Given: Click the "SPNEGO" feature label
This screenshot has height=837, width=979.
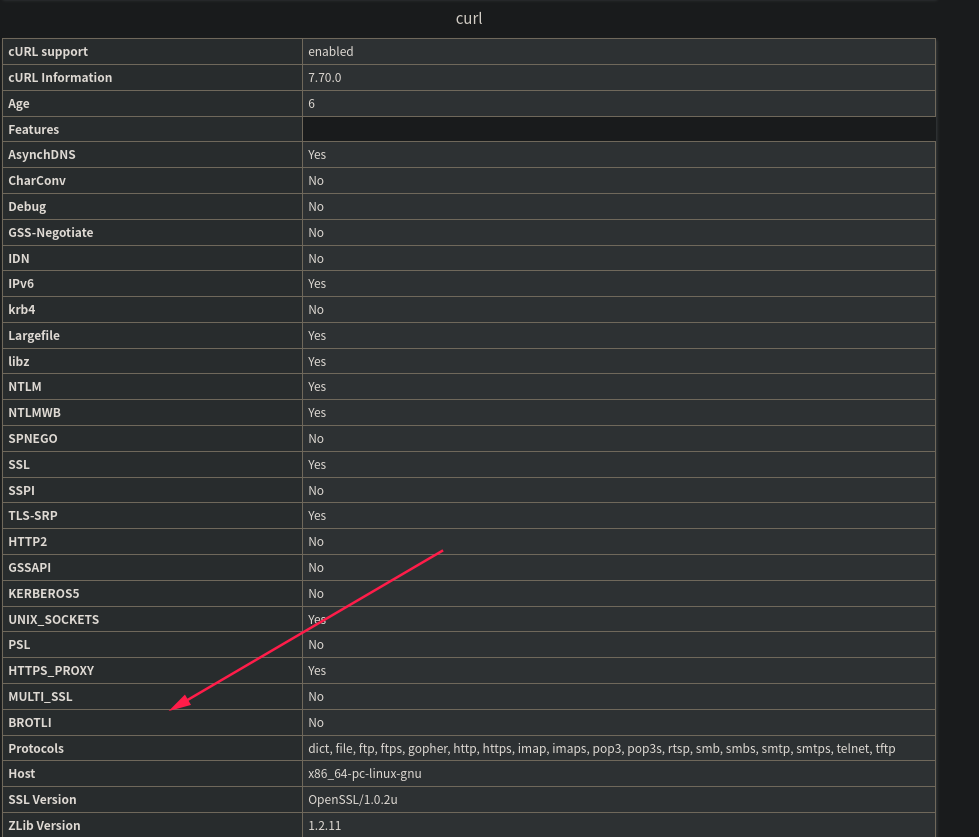Looking at the screenshot, I should point(32,439).
